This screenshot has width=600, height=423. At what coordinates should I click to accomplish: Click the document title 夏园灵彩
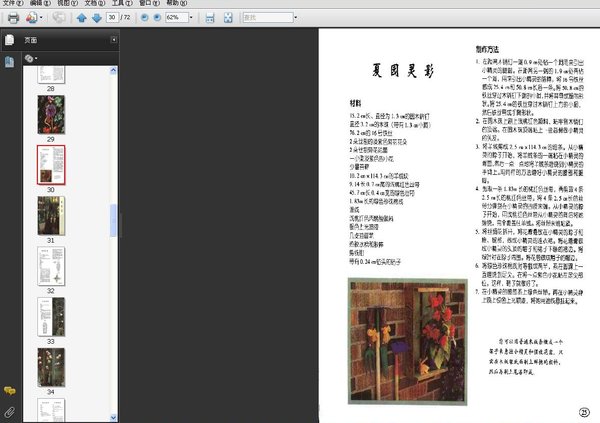pyautogui.click(x=403, y=71)
